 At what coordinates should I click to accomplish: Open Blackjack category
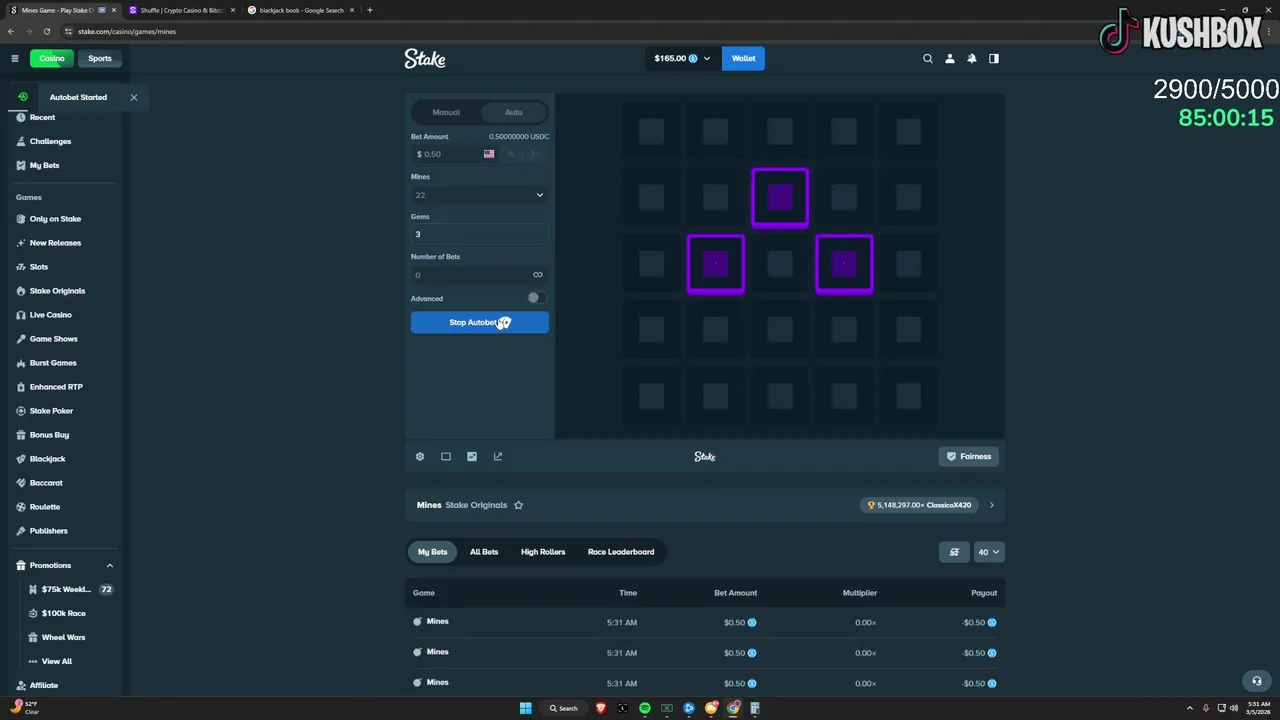pos(47,459)
